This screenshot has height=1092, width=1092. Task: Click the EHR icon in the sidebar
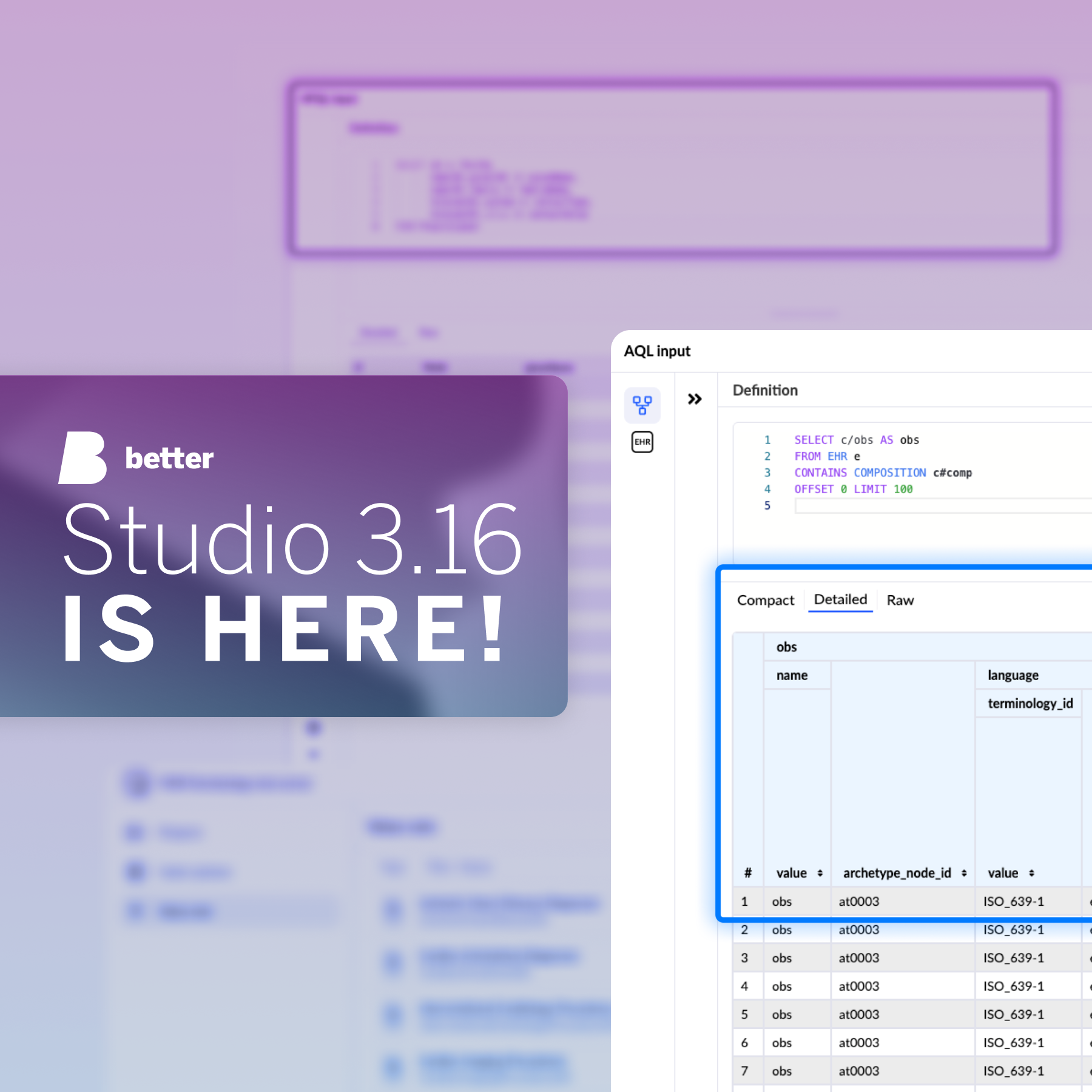click(x=642, y=442)
